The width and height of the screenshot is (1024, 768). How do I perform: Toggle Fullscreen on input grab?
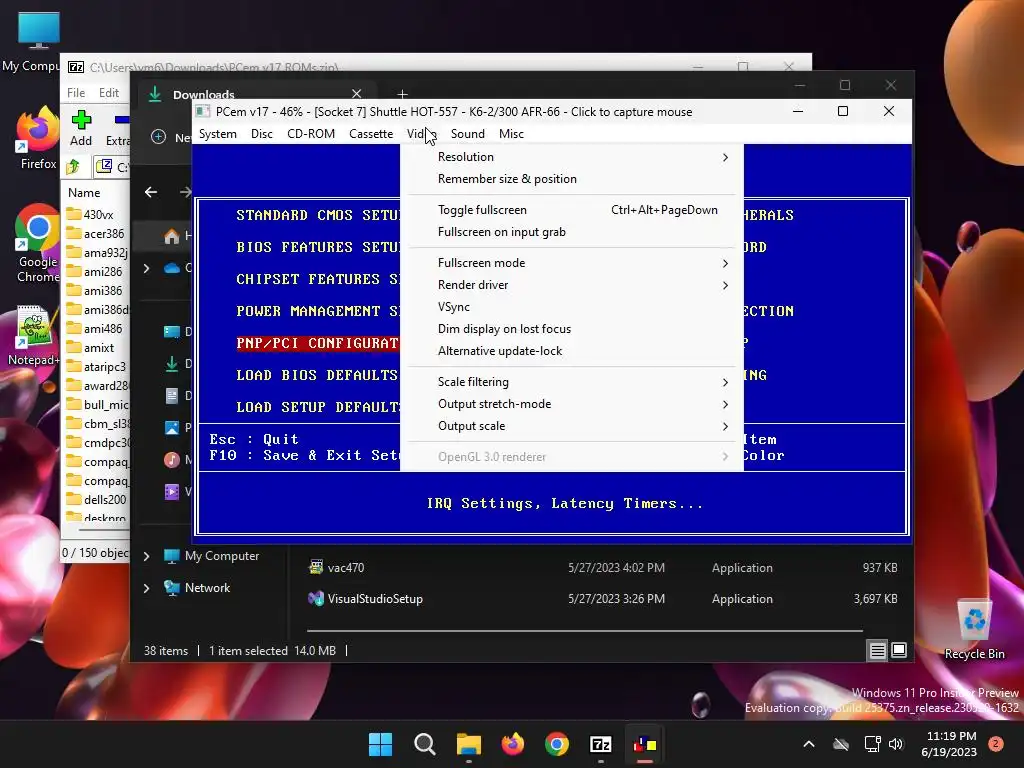pyautogui.click(x=571, y=232)
